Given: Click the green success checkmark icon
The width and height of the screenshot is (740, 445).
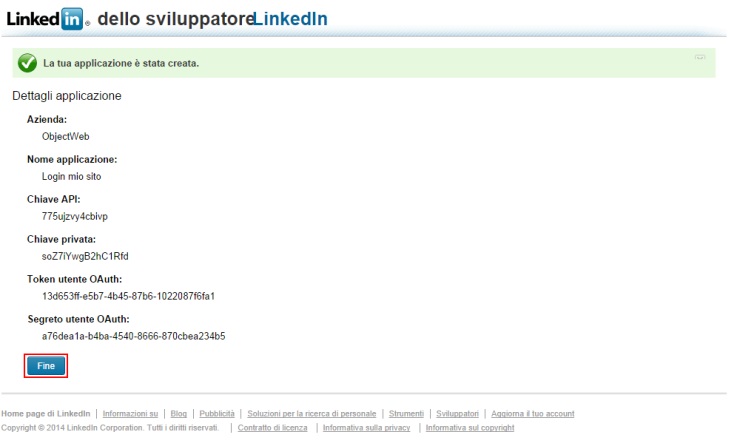Looking at the screenshot, I should pyautogui.click(x=27, y=63).
